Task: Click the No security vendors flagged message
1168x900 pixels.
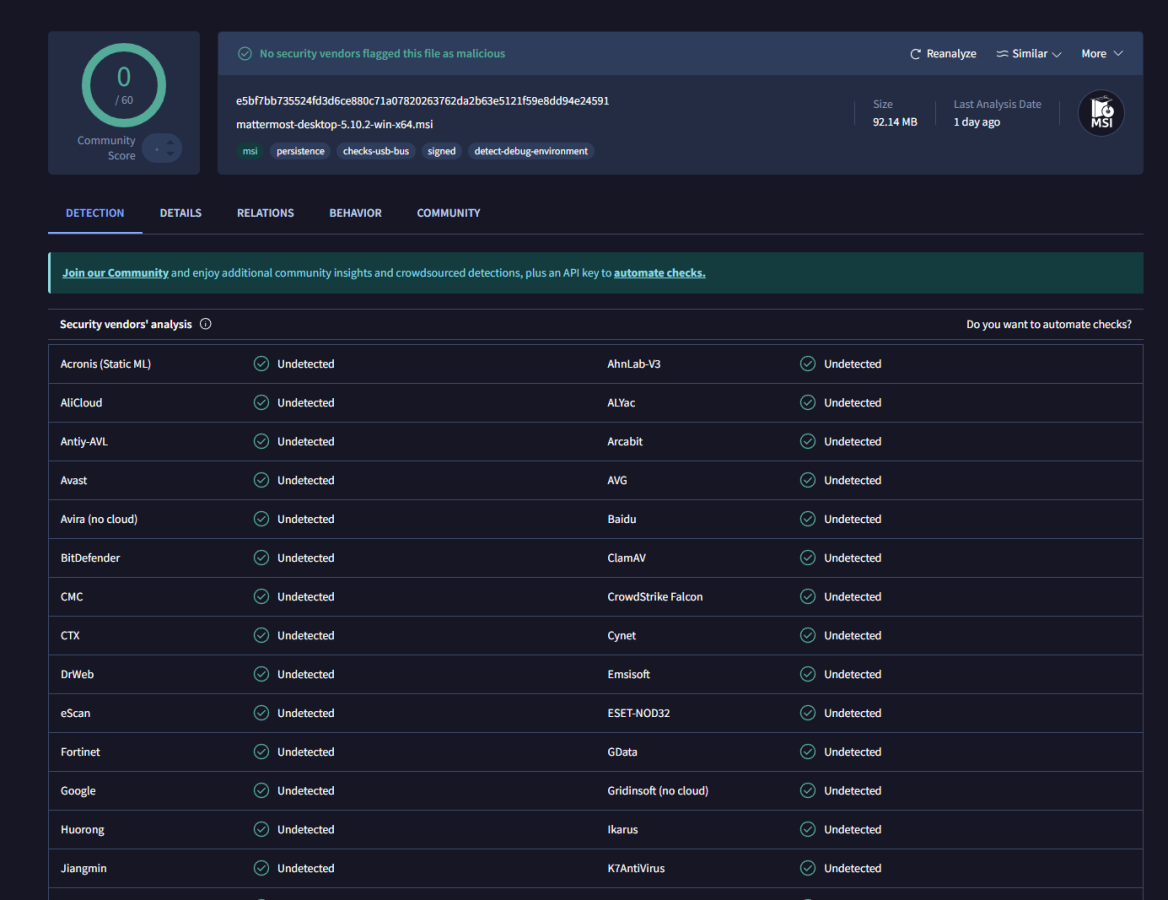Action: point(382,54)
